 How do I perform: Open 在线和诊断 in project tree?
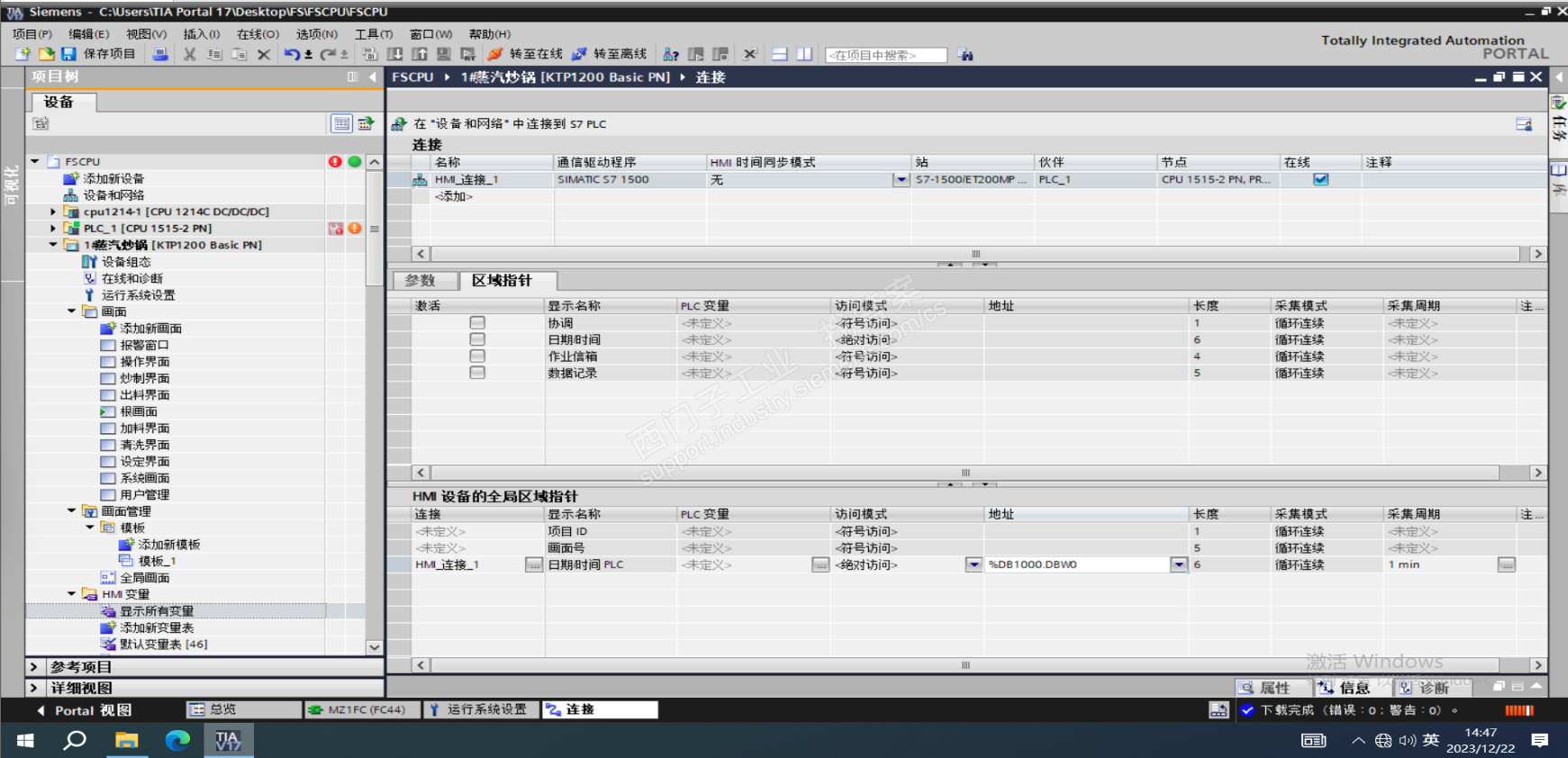click(x=131, y=278)
